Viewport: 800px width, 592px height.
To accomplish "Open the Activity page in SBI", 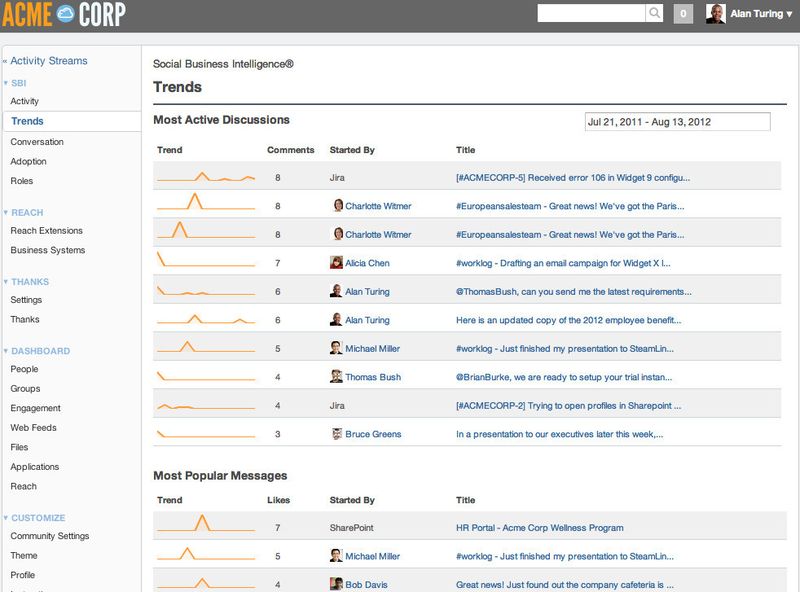I will 24,101.
